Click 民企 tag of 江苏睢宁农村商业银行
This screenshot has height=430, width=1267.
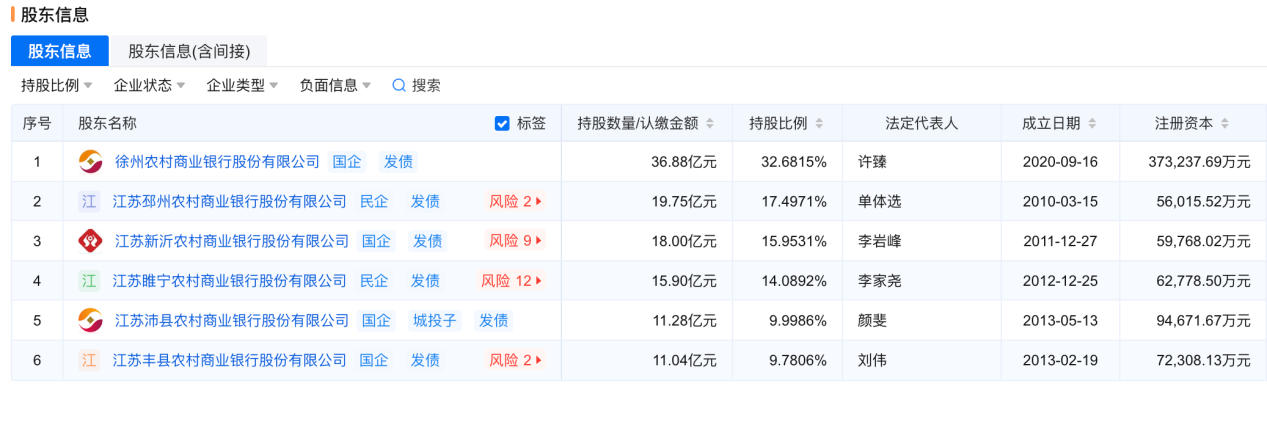(x=374, y=281)
